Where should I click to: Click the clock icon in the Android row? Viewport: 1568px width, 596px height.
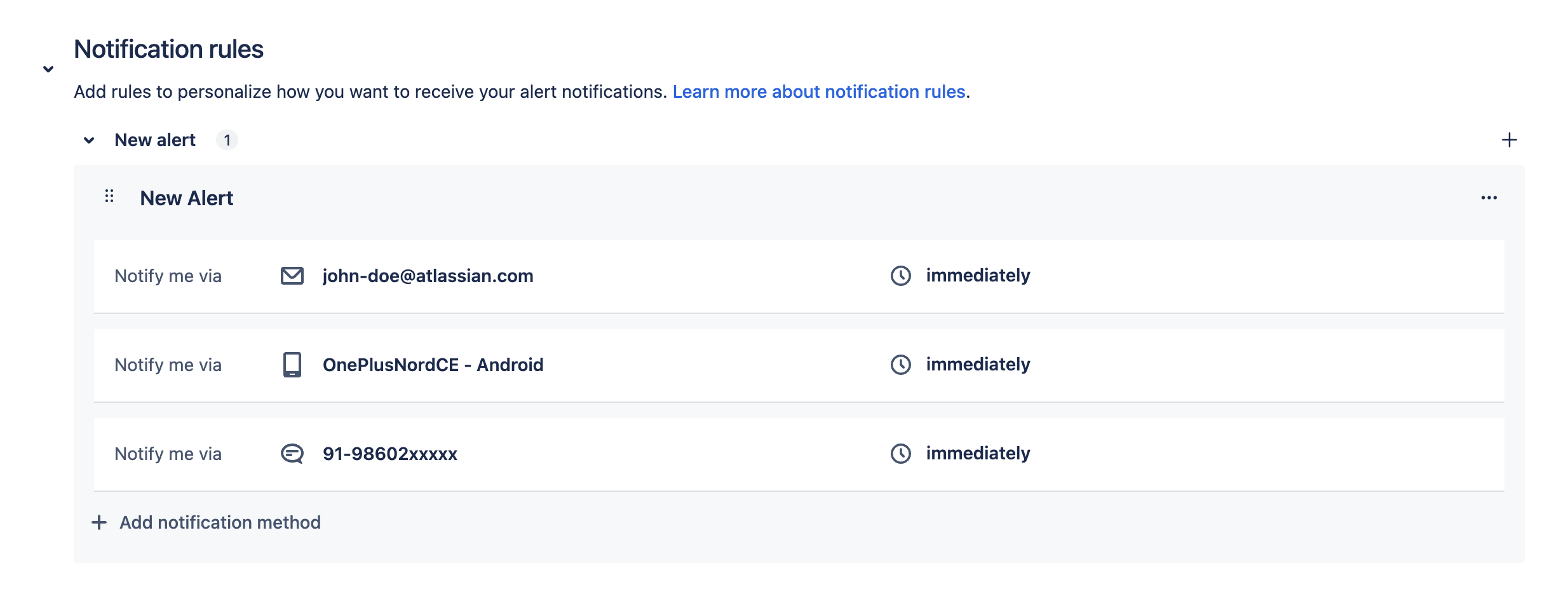[901, 365]
